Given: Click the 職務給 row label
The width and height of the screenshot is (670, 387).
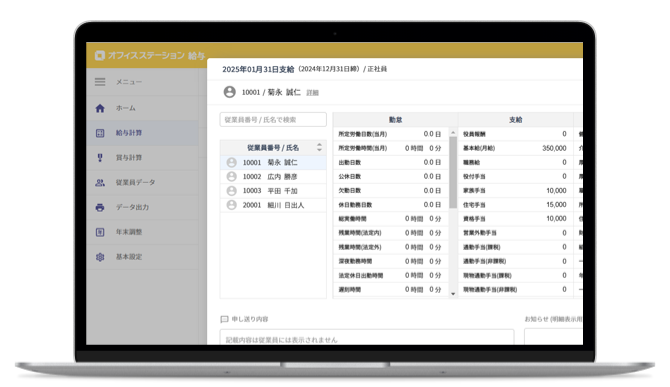Looking at the screenshot, I should point(471,162).
